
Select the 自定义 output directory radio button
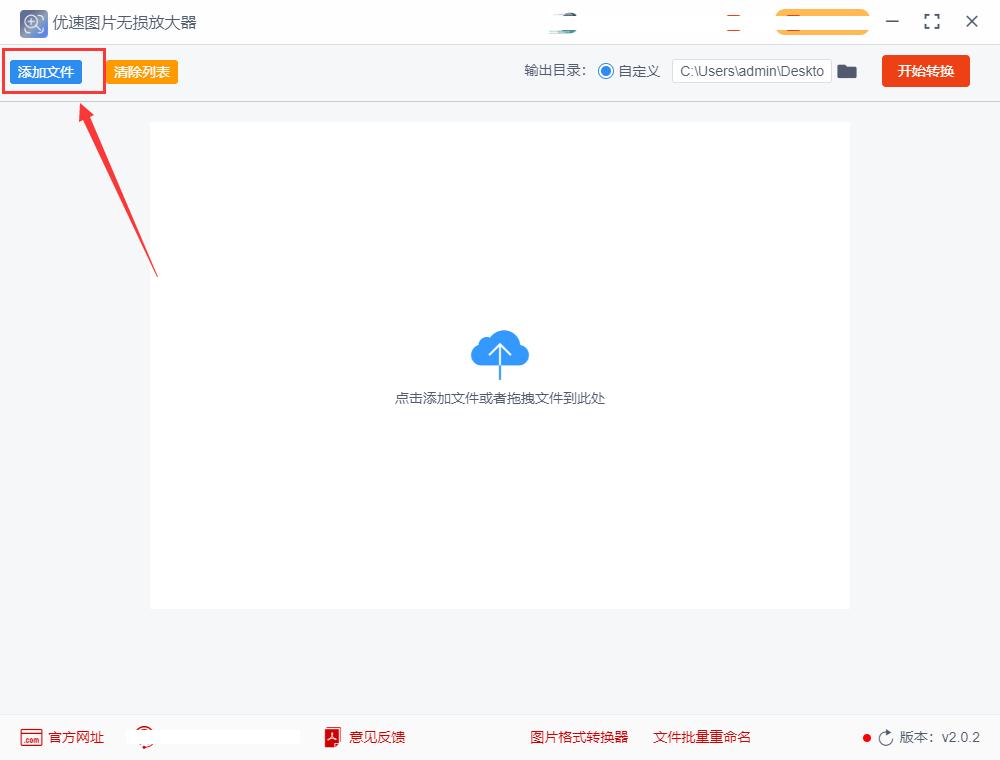tap(607, 71)
